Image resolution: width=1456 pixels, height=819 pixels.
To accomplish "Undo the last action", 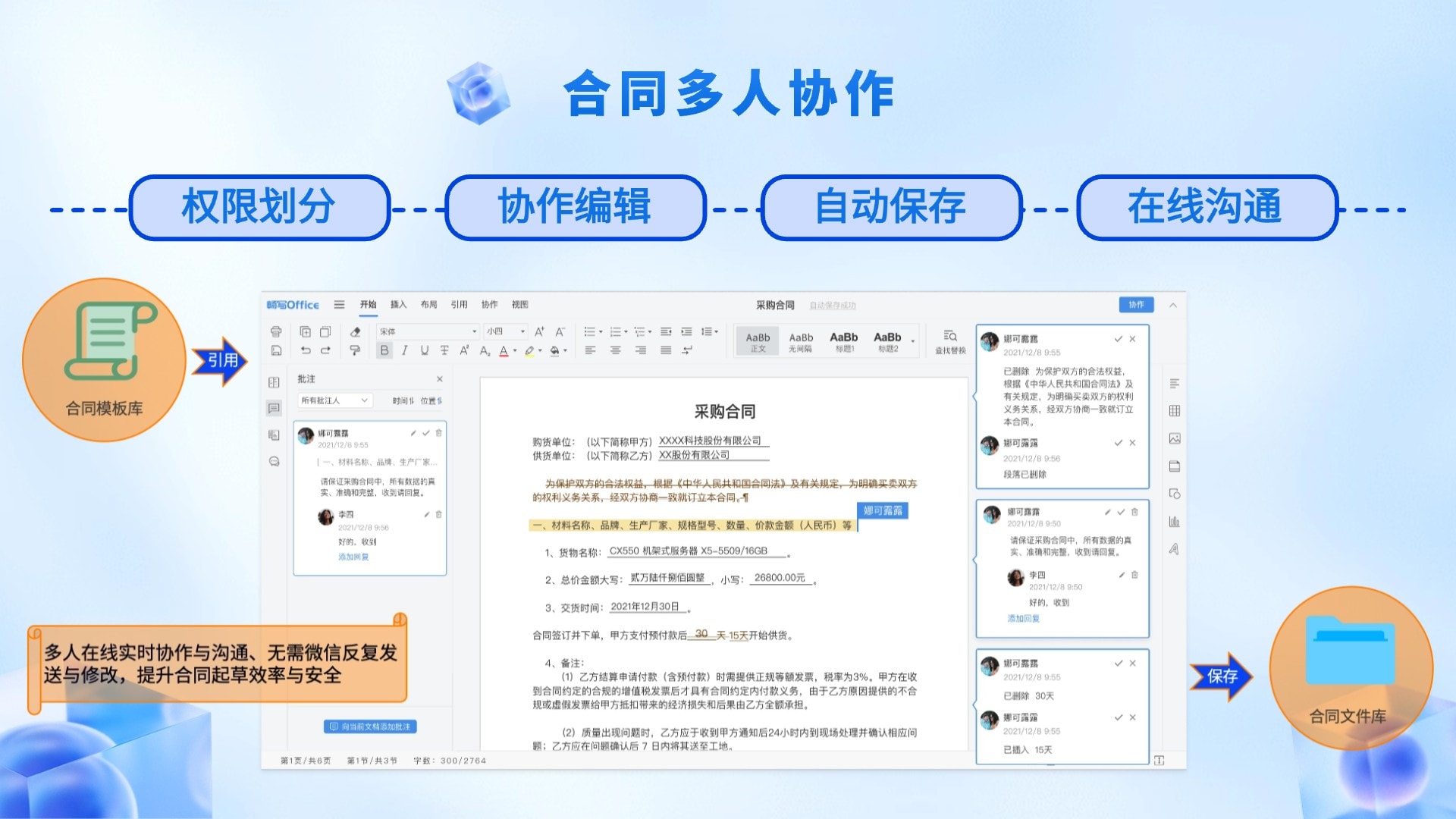I will [305, 350].
